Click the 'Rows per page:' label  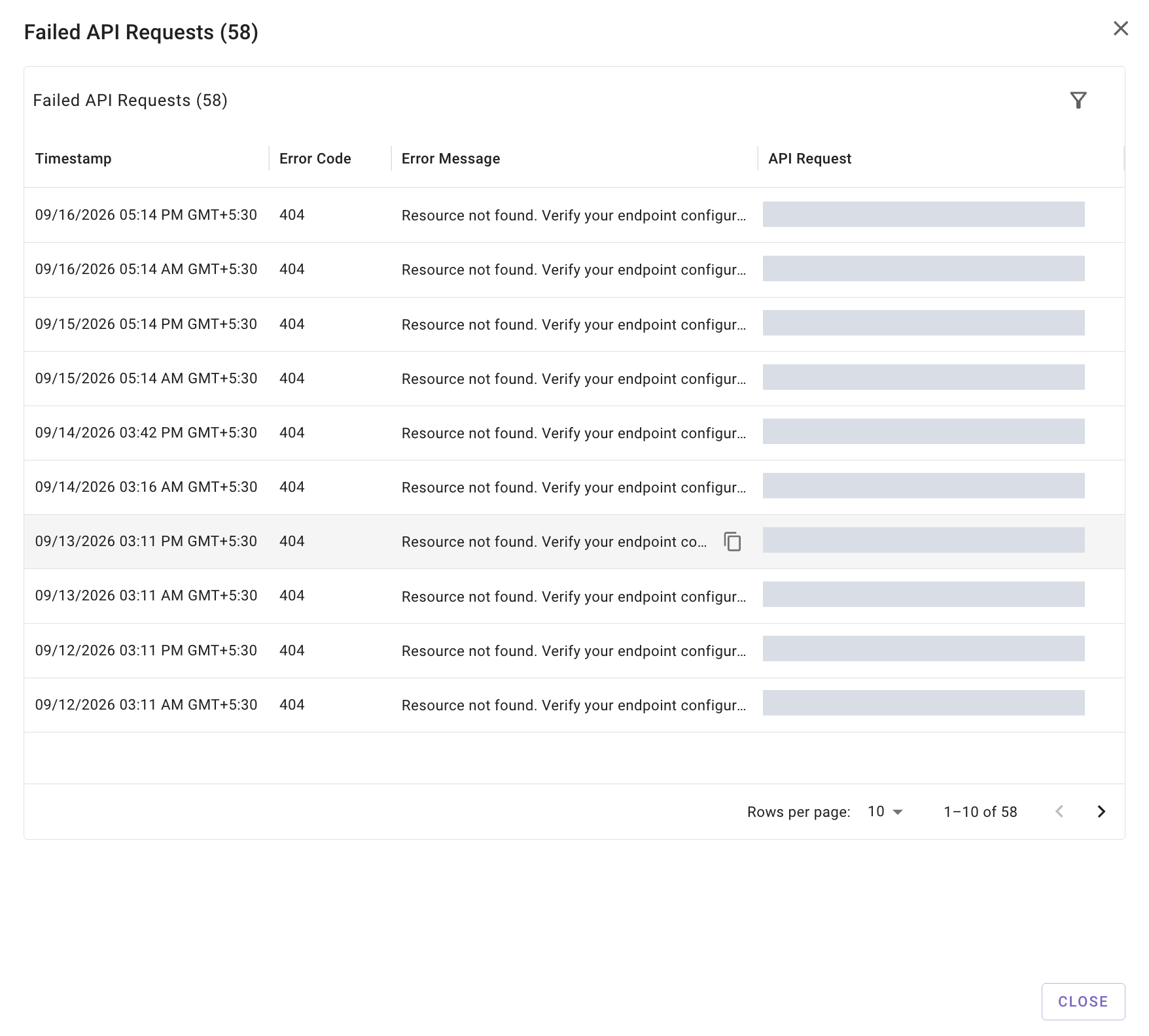click(x=799, y=812)
